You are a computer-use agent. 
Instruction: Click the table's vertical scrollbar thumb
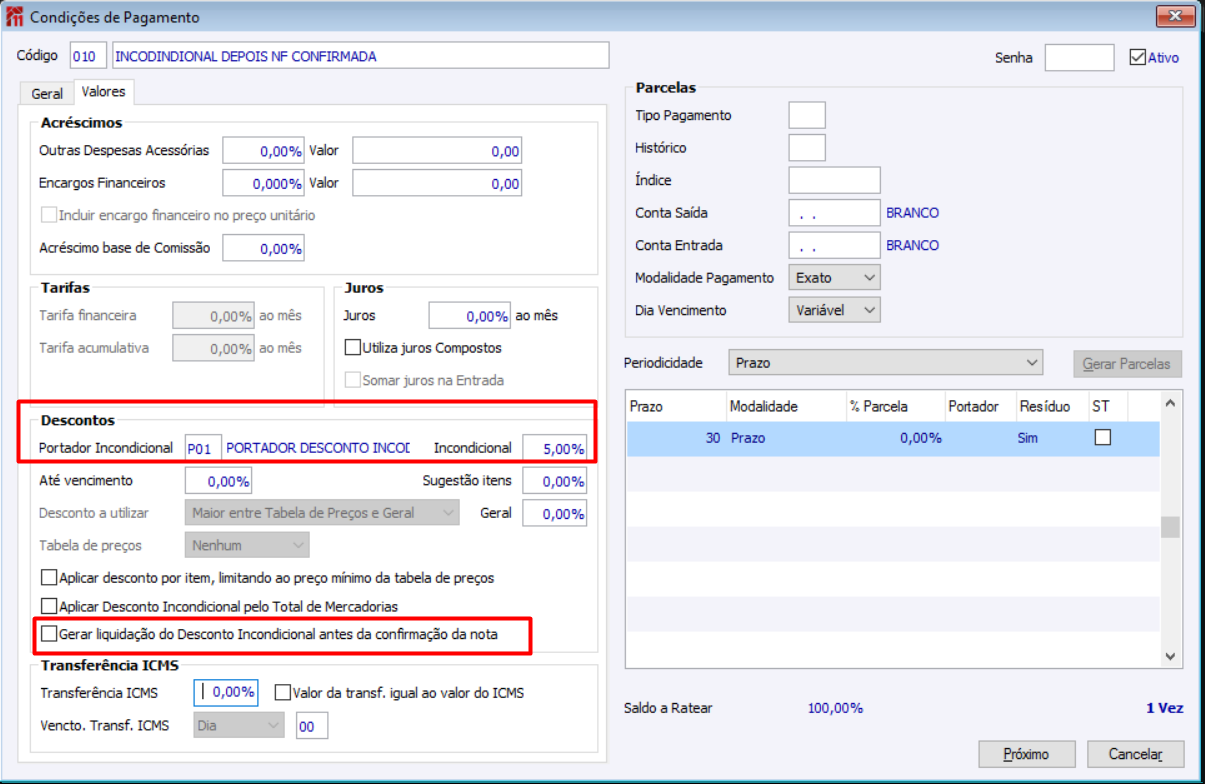(1171, 527)
